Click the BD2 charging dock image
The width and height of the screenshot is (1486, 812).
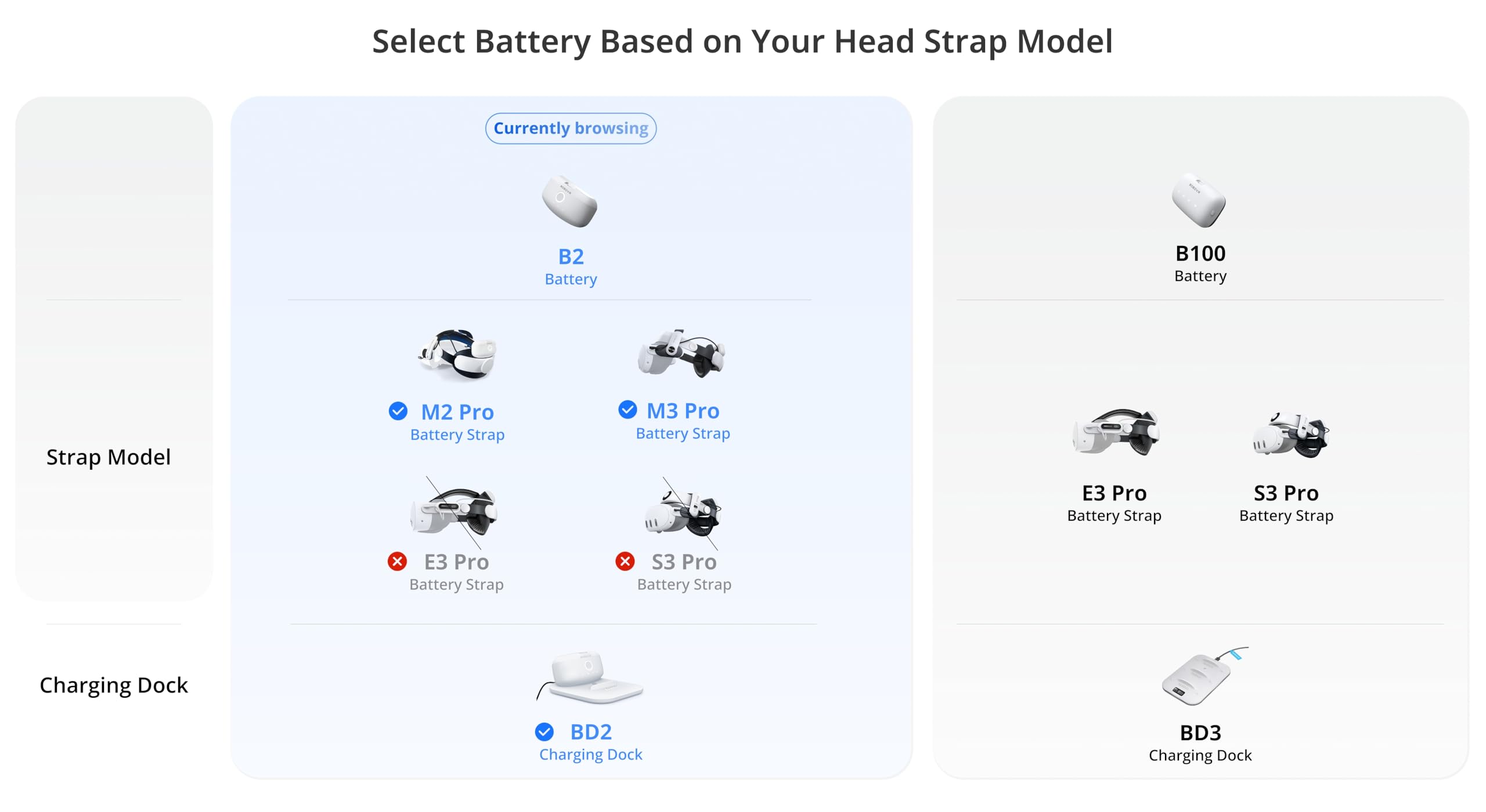tap(590, 678)
